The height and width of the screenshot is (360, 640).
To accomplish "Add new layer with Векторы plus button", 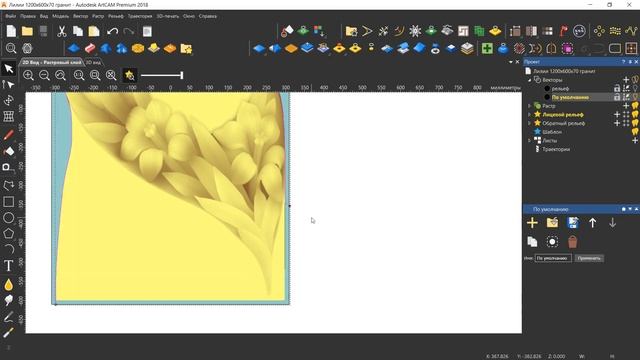I will [x=626, y=80].
